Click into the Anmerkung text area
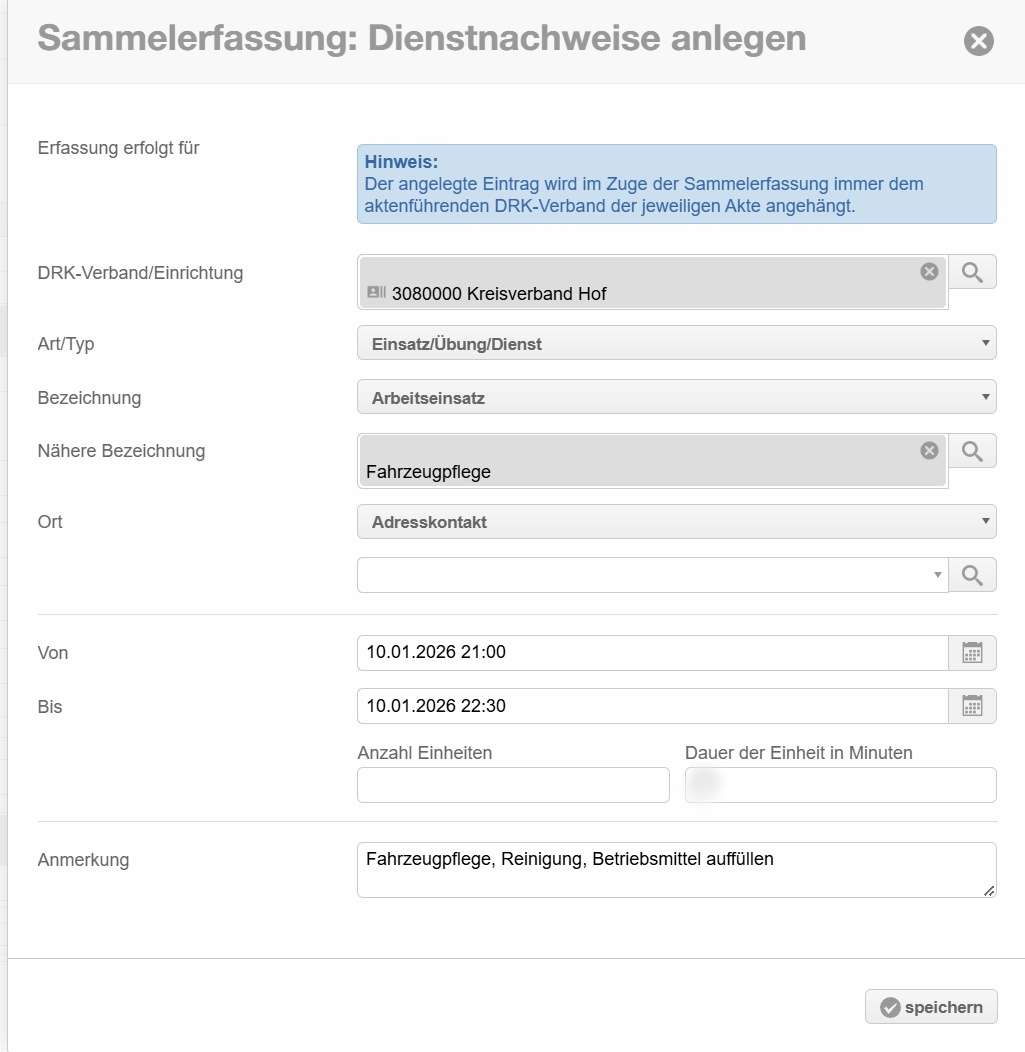Image resolution: width=1025 pixels, height=1052 pixels. [x=676, y=869]
